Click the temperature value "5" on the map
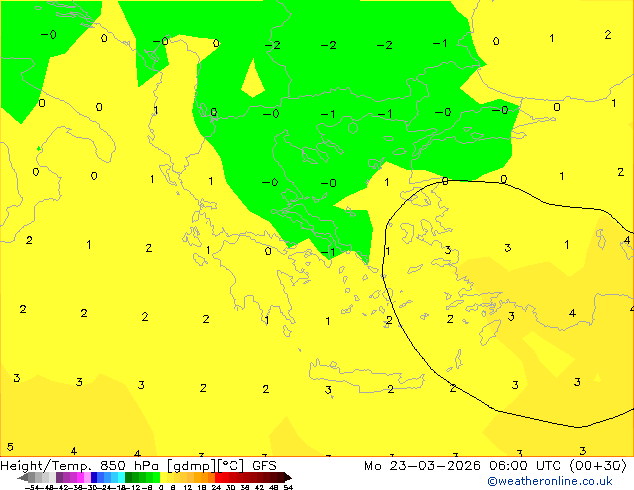 10,447
